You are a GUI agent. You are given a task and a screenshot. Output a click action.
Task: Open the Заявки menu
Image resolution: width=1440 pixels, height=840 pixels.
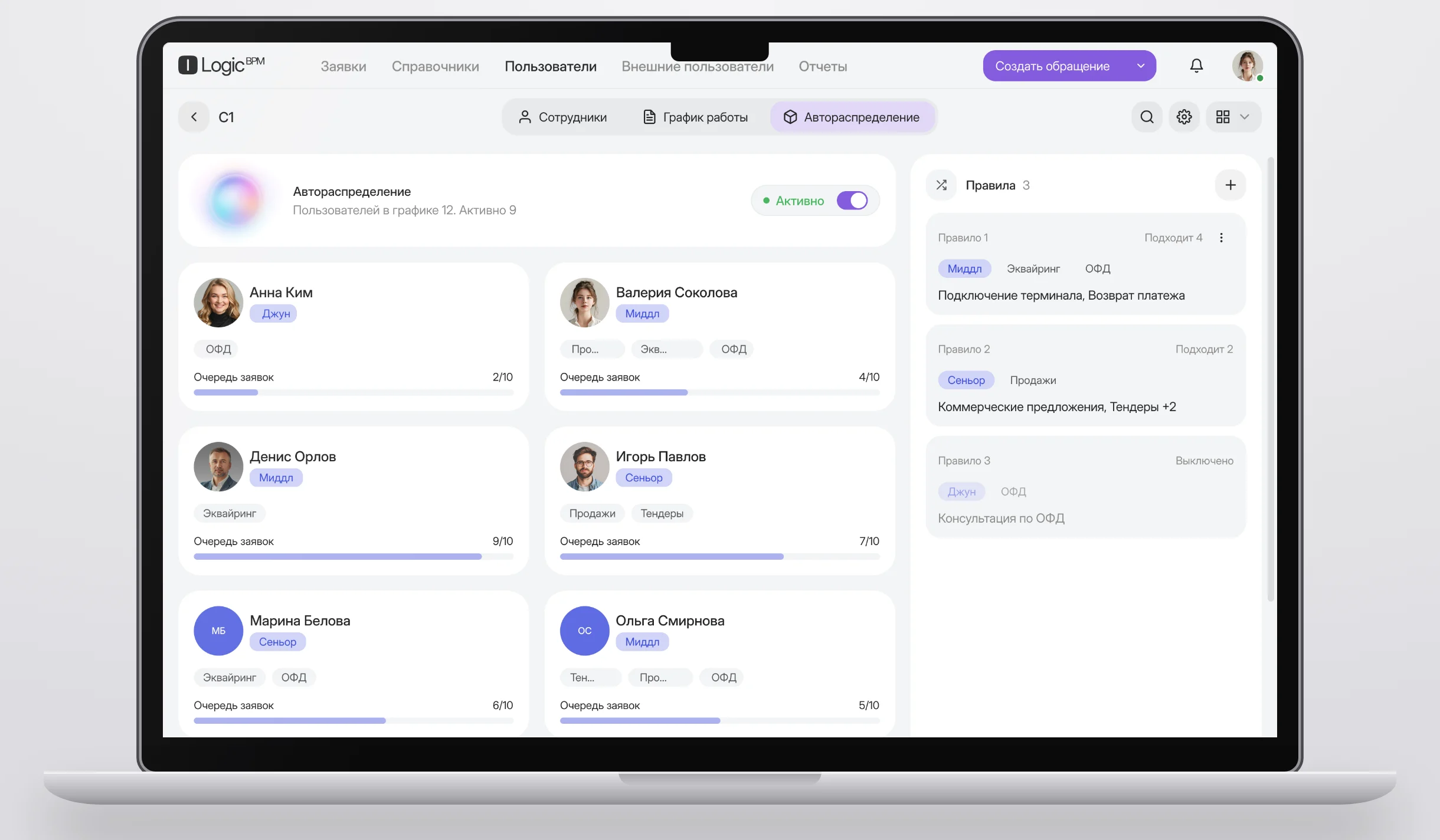point(343,67)
